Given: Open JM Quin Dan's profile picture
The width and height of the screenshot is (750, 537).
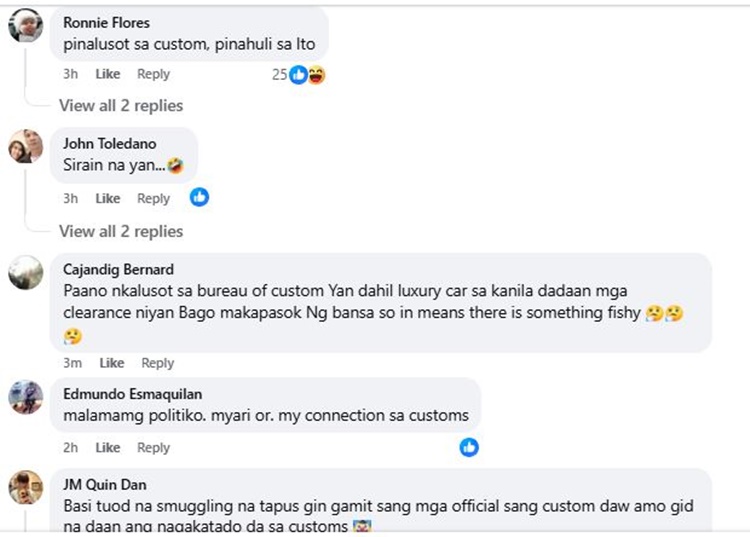Looking at the screenshot, I should pyautogui.click(x=25, y=488).
